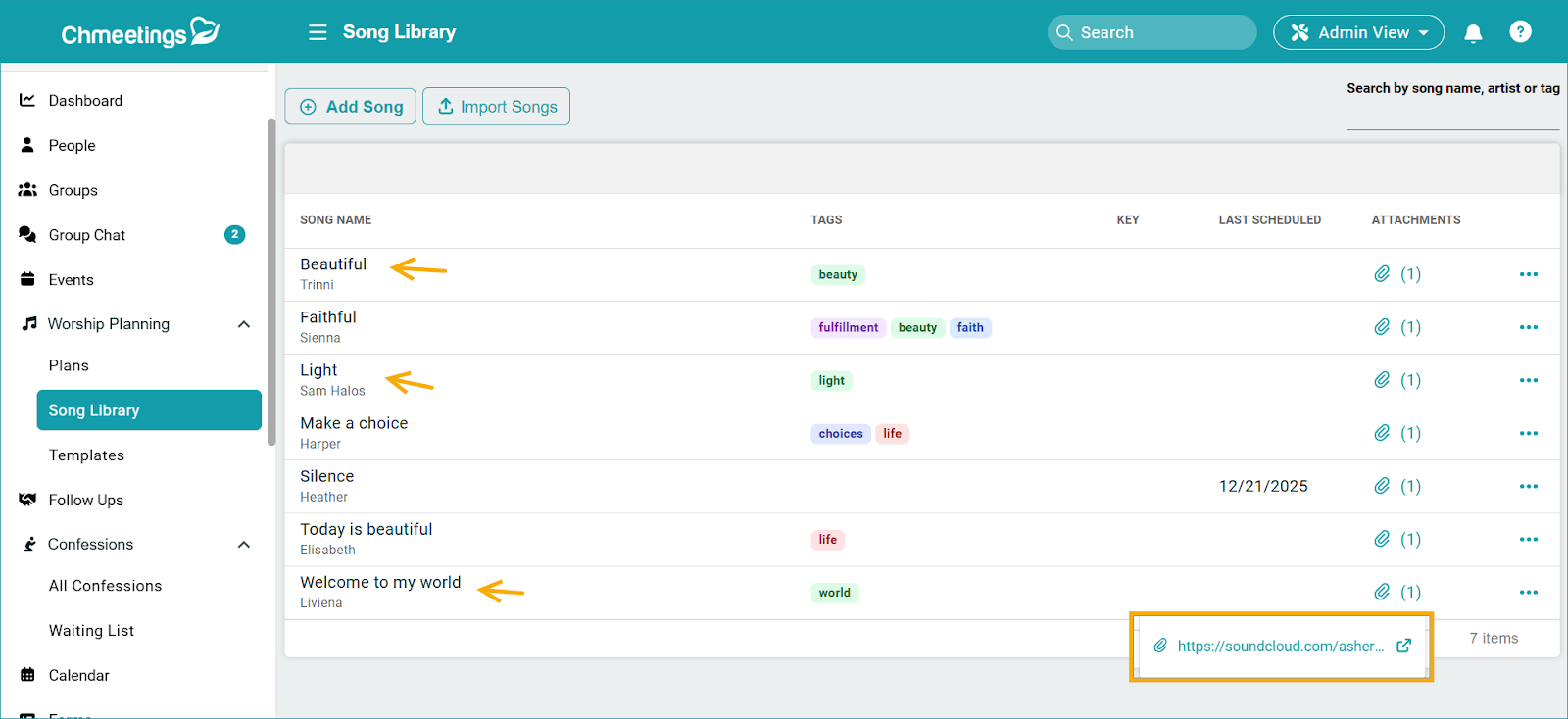Click the notification bell icon
The width and height of the screenshot is (1568, 719).
click(1472, 33)
